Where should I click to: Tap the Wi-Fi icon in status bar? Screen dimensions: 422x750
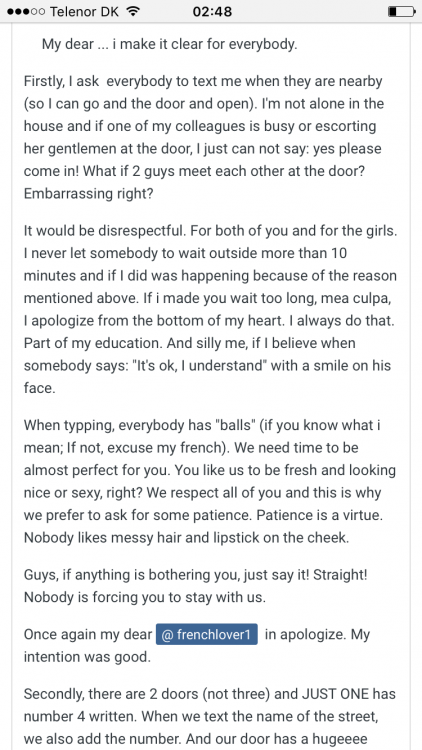click(x=133, y=11)
